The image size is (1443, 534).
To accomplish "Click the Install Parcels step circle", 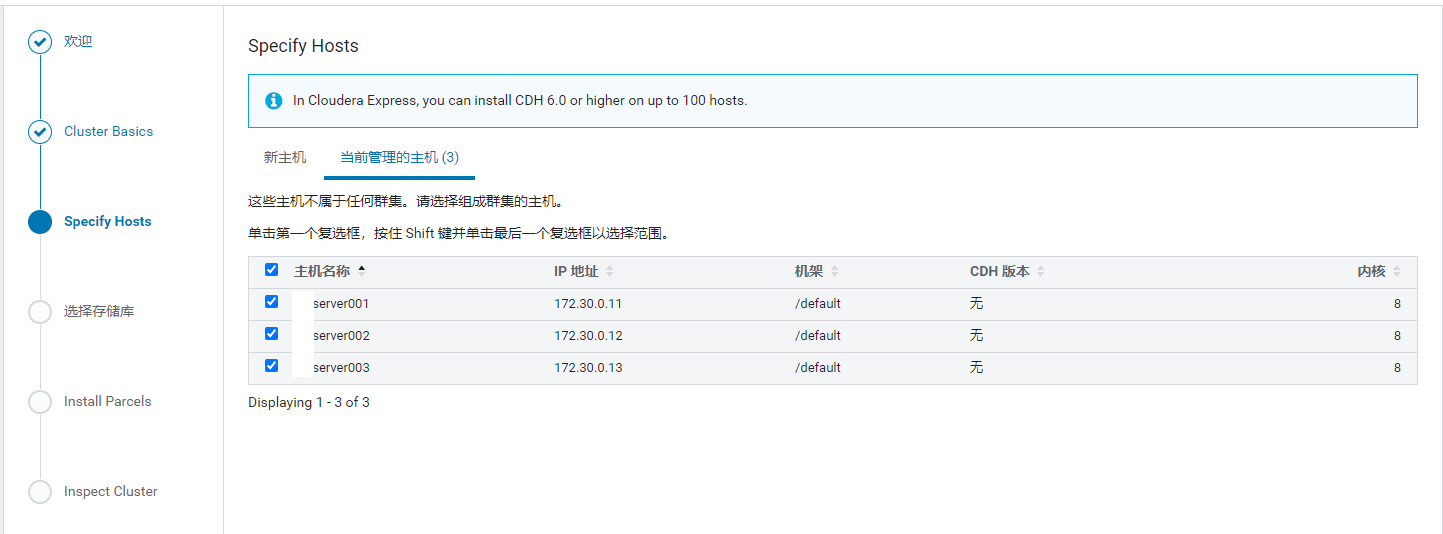I will pyautogui.click(x=40, y=402).
